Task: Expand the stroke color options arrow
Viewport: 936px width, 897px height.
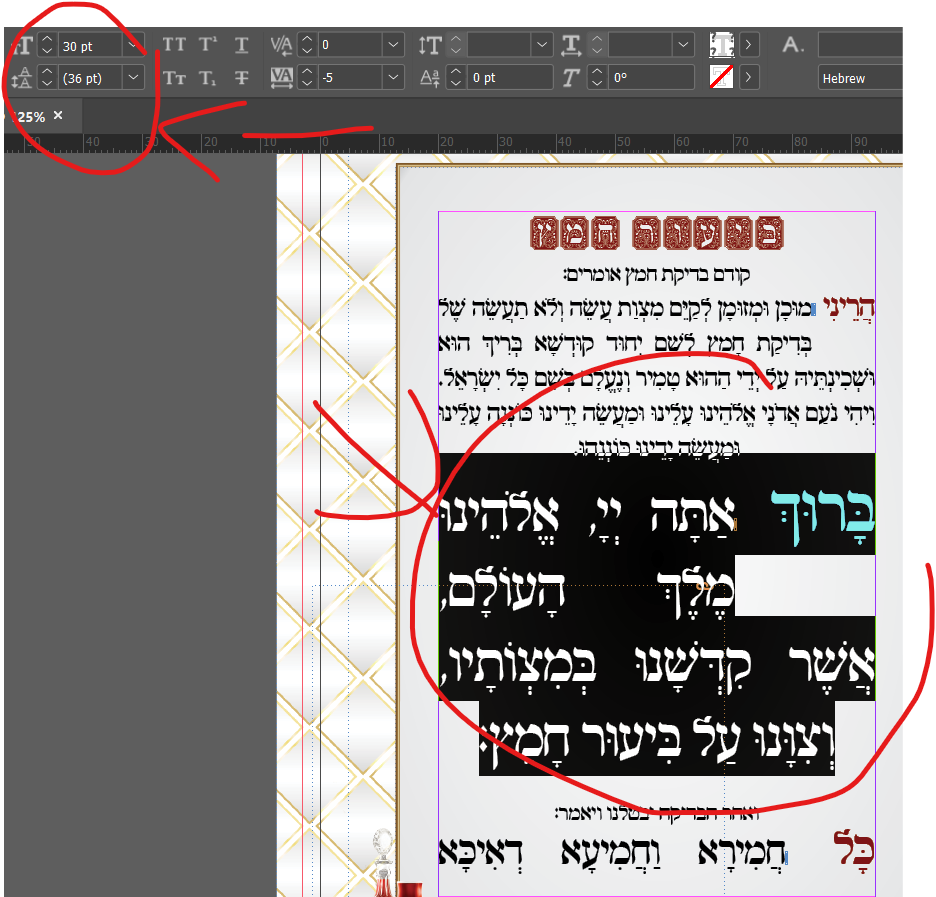Action: point(749,77)
